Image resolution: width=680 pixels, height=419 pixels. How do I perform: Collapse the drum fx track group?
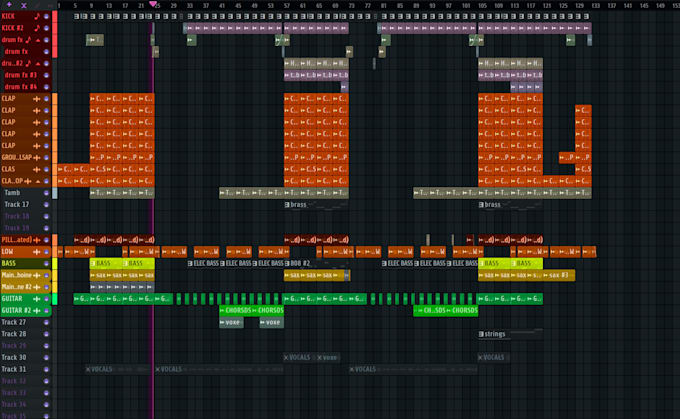click(x=38, y=40)
